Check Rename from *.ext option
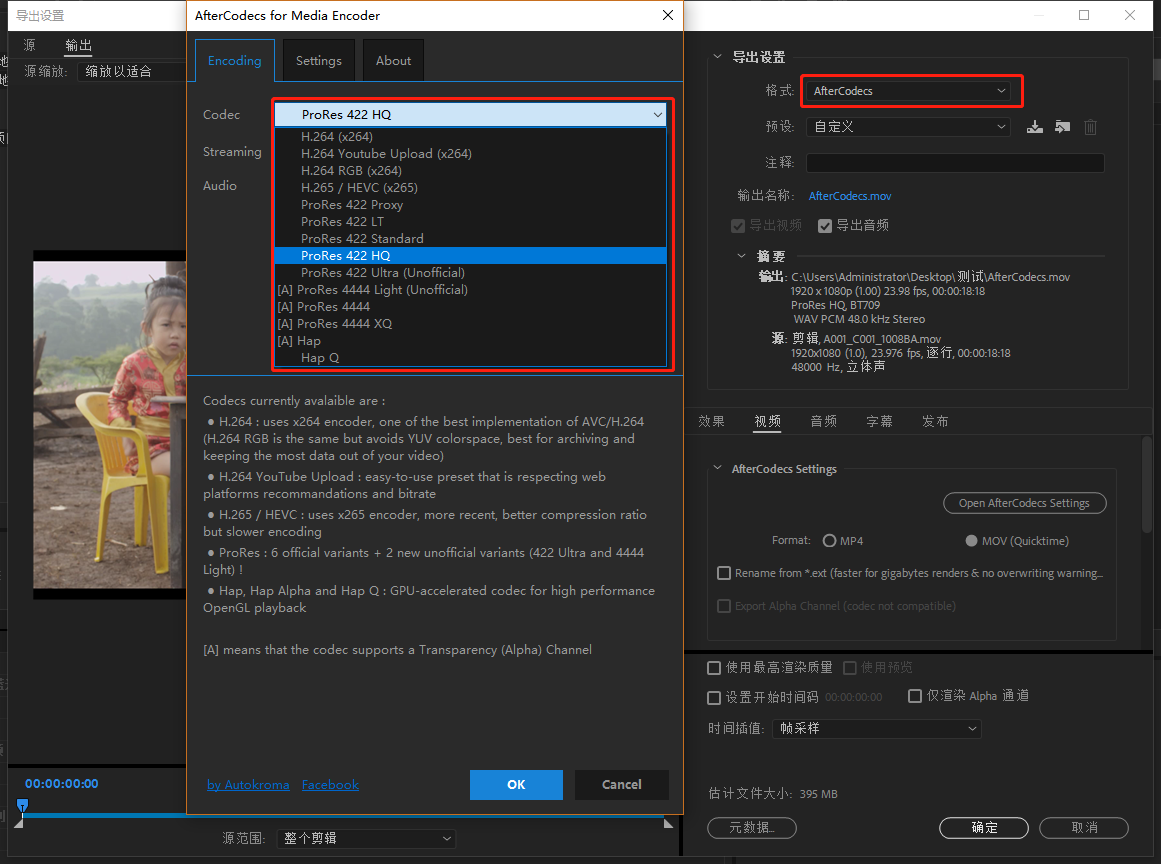Viewport: 1161px width, 864px height. coord(724,573)
